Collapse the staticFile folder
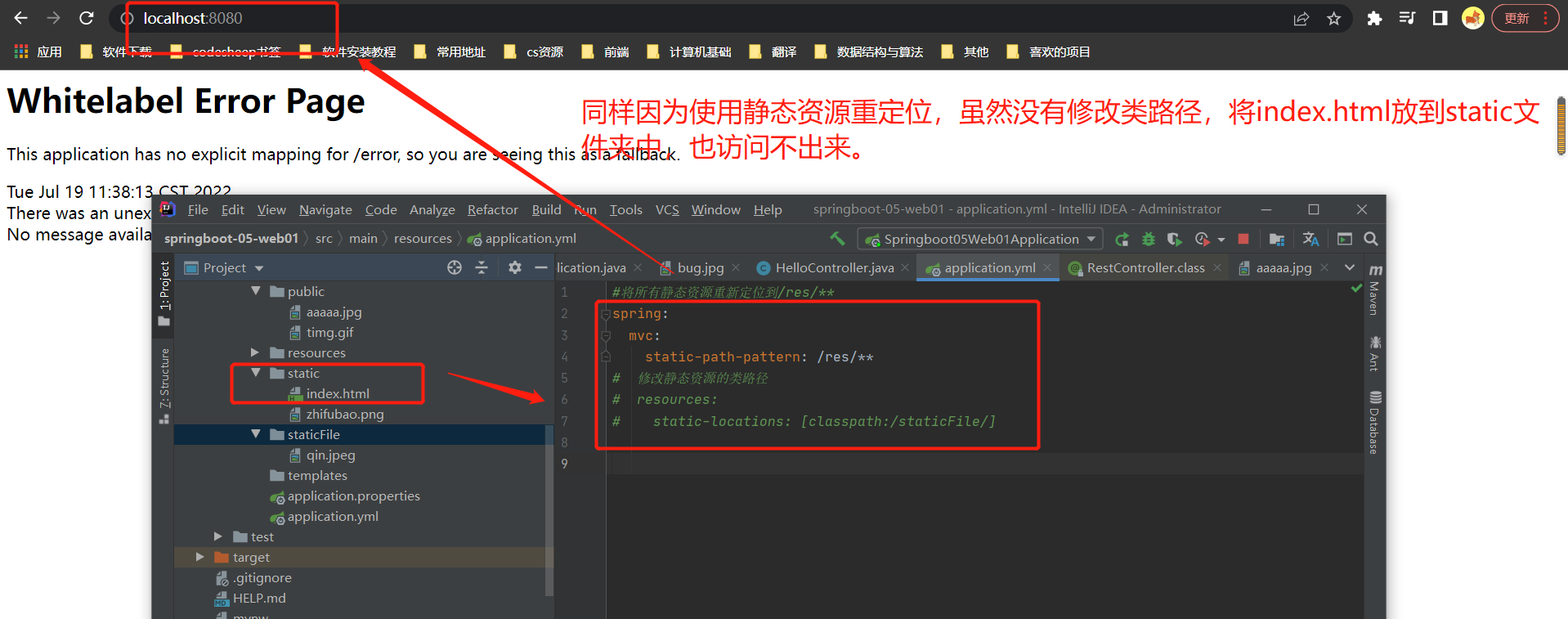1568x619 pixels. [256, 434]
